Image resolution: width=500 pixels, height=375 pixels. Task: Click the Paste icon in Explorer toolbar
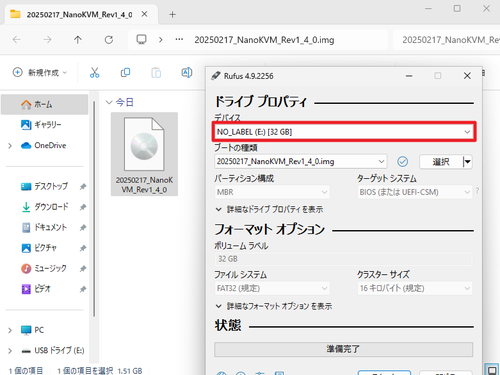tap(156, 72)
